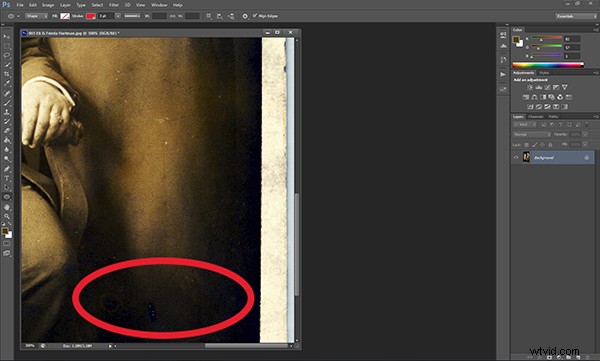Toggle link between shape width and height

point(173,16)
